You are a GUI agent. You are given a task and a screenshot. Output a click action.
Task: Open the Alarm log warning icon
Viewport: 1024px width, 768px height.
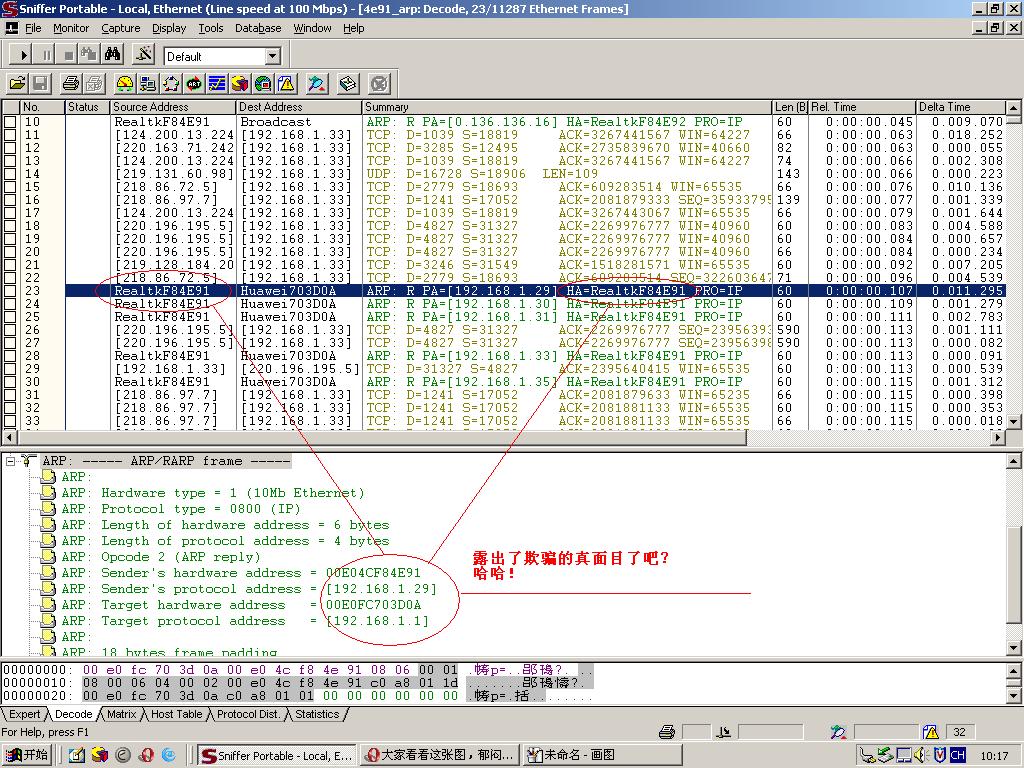286,83
